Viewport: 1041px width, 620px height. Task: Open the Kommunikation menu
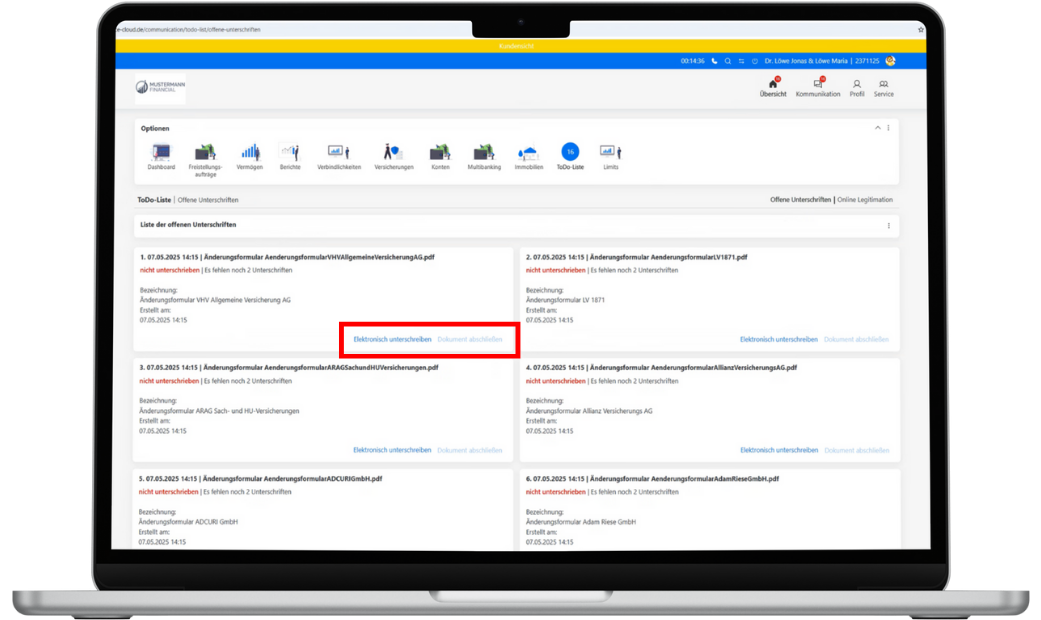click(817, 88)
